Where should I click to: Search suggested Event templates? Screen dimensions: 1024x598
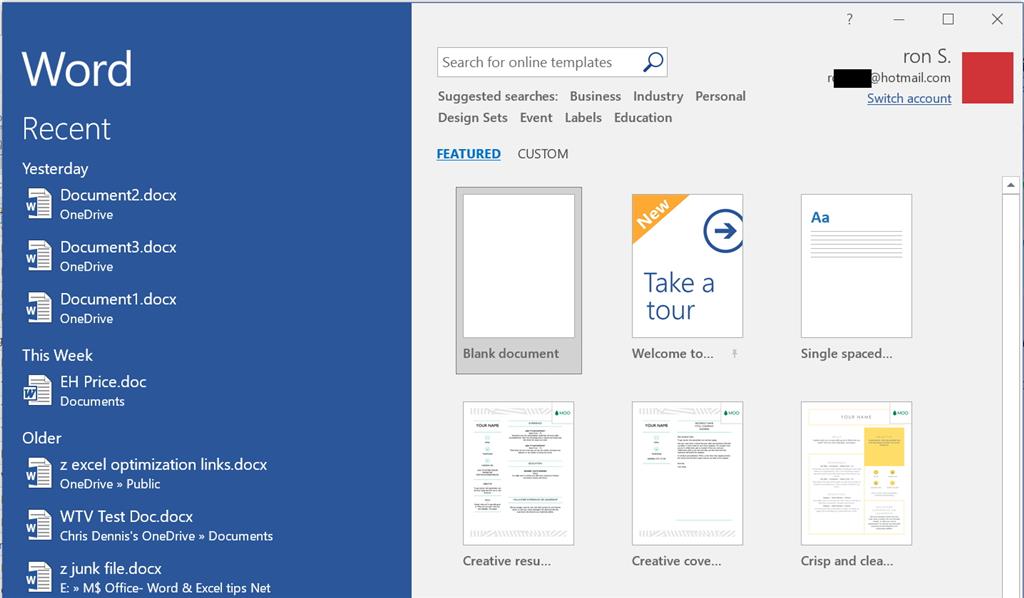point(536,118)
